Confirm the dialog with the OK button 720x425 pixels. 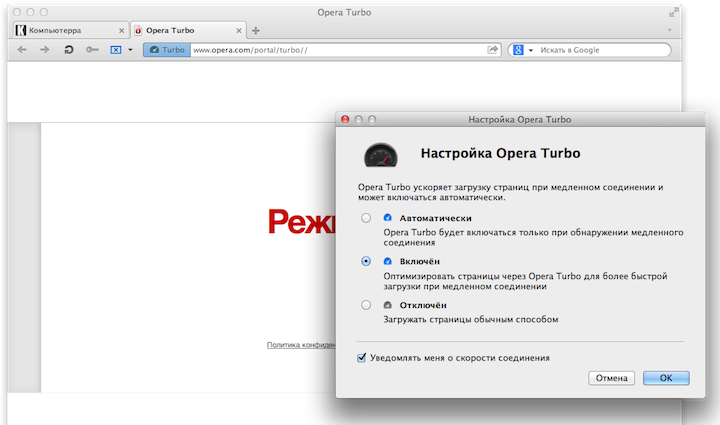pos(664,378)
